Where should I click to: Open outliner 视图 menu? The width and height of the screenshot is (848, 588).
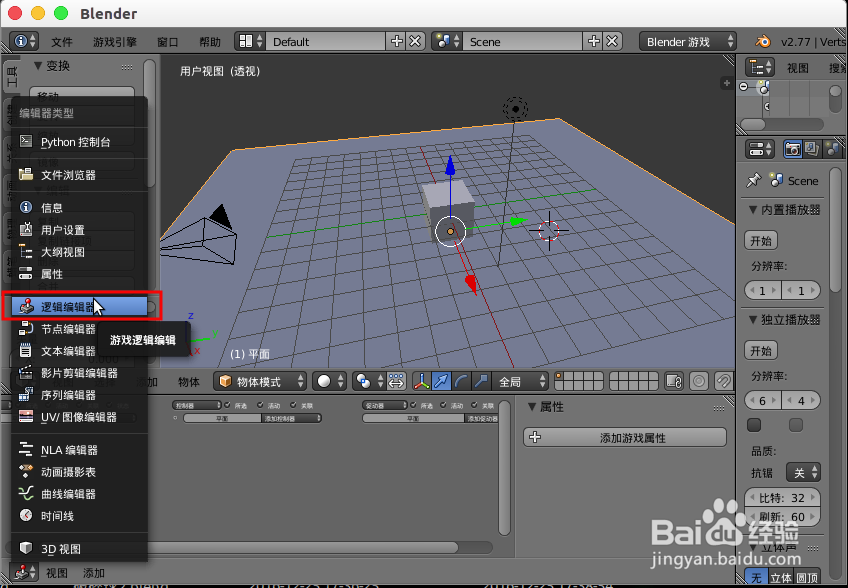tap(798, 68)
